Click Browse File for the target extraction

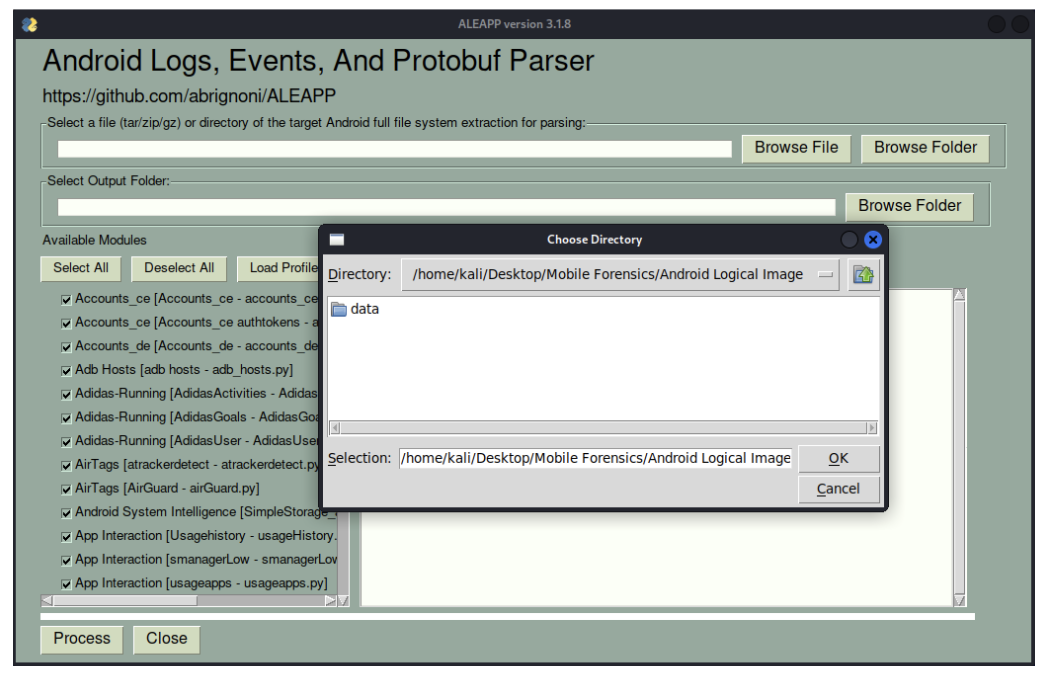pos(795,147)
